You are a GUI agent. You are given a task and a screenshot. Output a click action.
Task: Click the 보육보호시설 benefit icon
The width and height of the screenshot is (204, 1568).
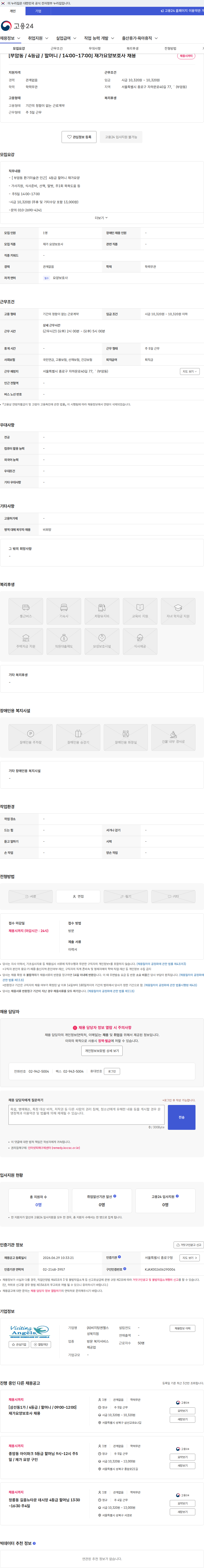click(x=102, y=641)
